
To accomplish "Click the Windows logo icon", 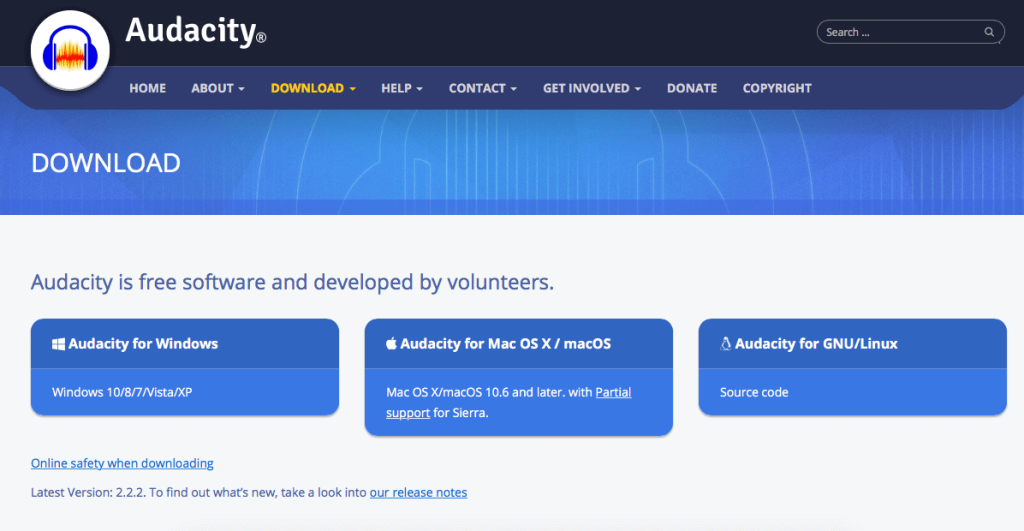I will (x=58, y=344).
